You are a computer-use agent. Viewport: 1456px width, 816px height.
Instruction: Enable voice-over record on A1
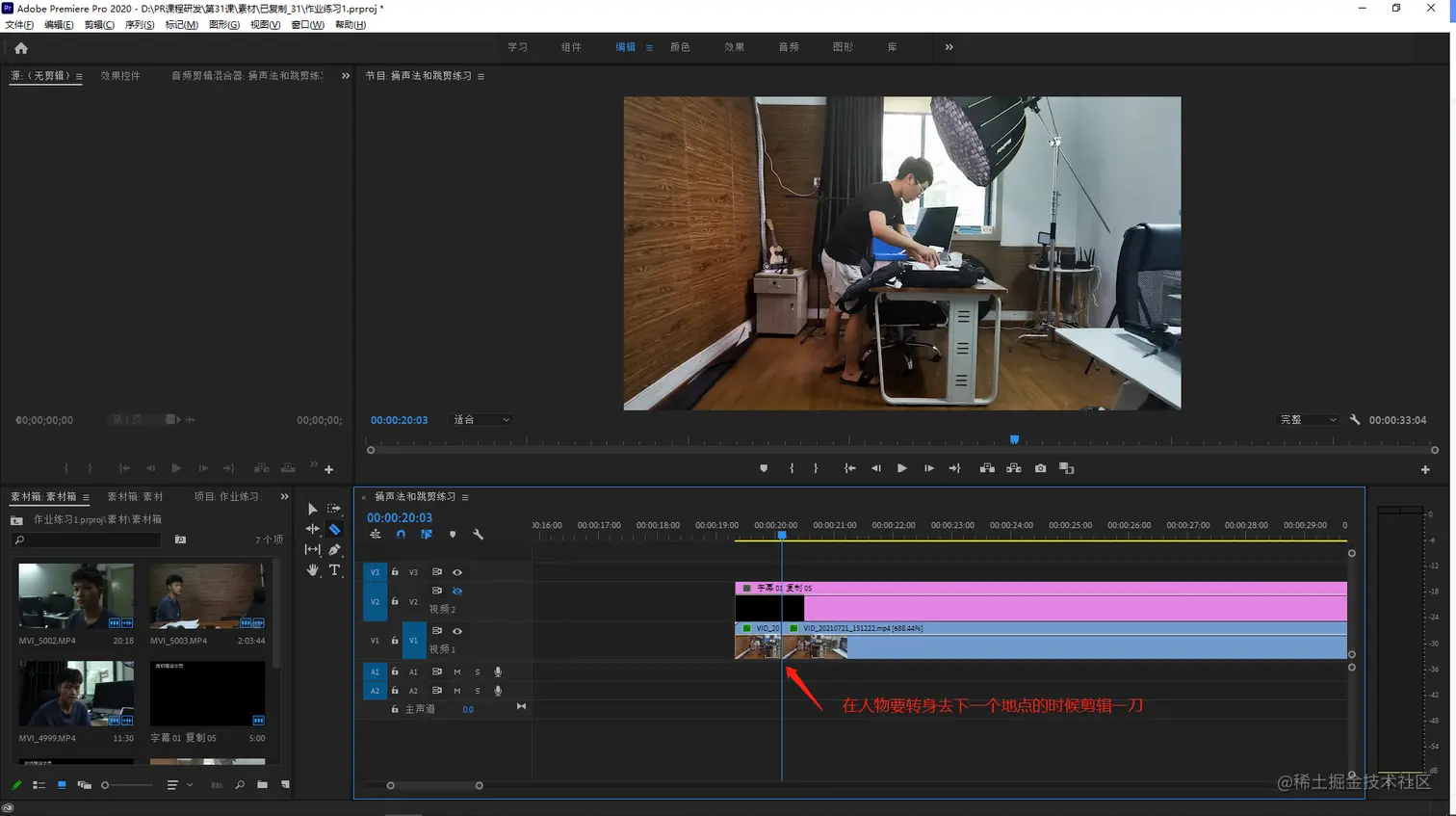(498, 672)
